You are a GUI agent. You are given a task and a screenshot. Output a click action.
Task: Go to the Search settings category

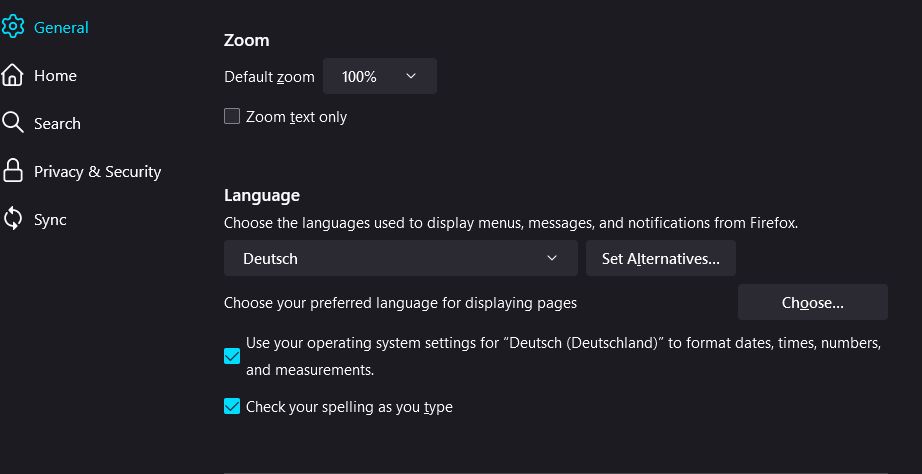click(x=57, y=123)
